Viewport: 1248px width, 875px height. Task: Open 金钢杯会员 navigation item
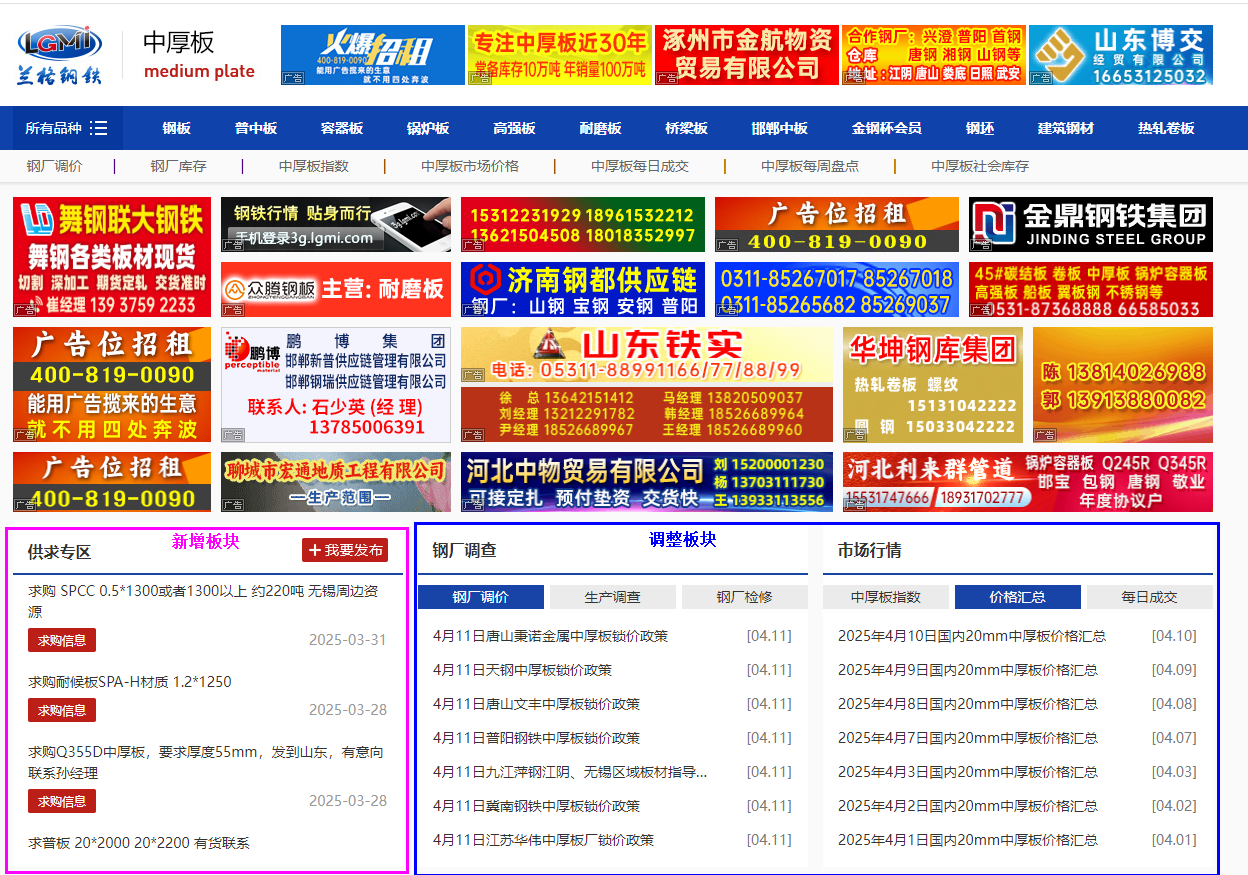(x=887, y=128)
